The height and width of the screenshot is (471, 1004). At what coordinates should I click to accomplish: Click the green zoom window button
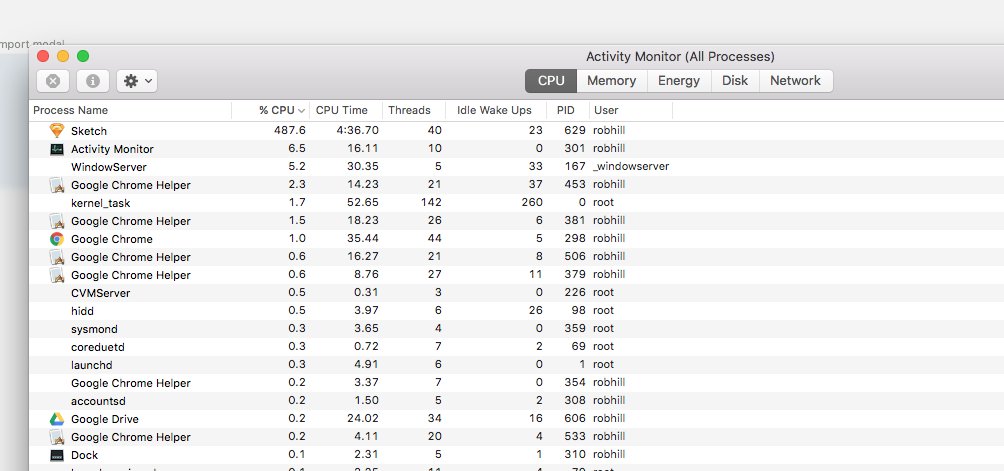[x=83, y=56]
